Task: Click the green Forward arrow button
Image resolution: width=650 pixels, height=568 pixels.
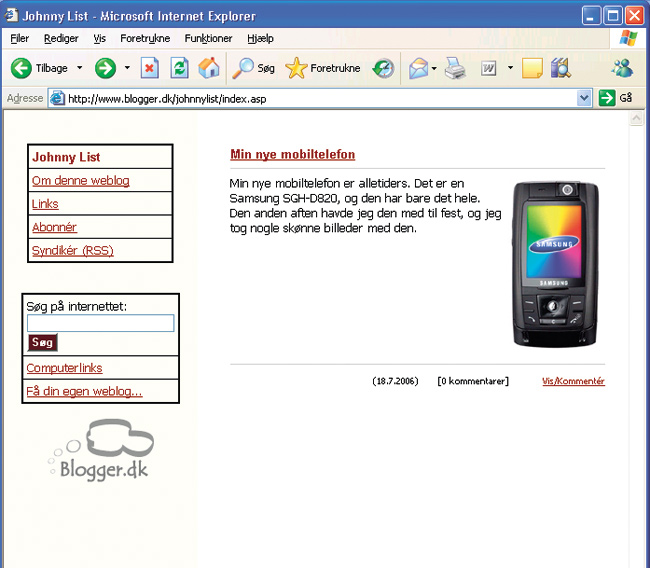Action: pos(105,68)
